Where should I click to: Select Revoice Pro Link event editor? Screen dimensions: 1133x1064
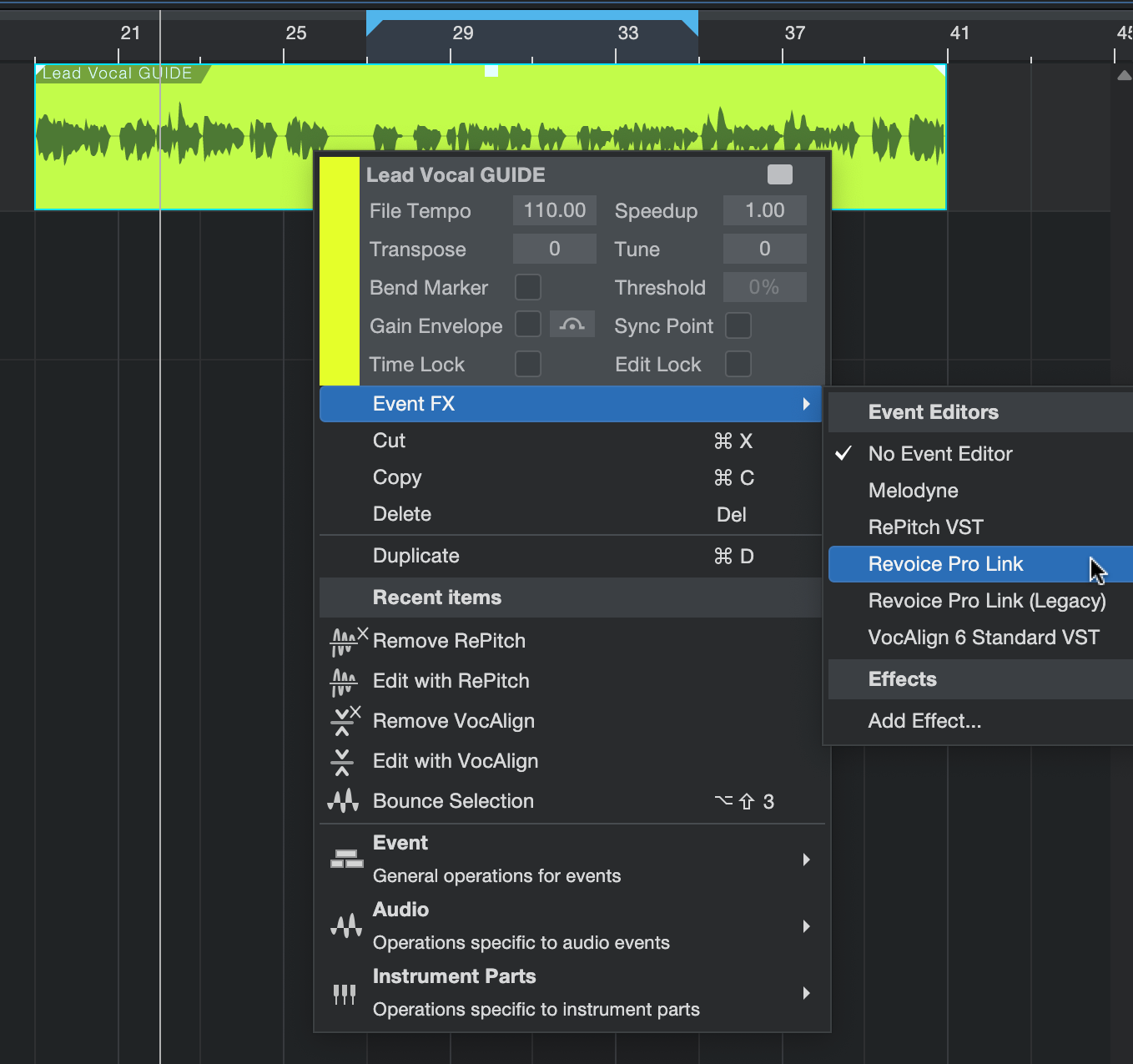945,564
